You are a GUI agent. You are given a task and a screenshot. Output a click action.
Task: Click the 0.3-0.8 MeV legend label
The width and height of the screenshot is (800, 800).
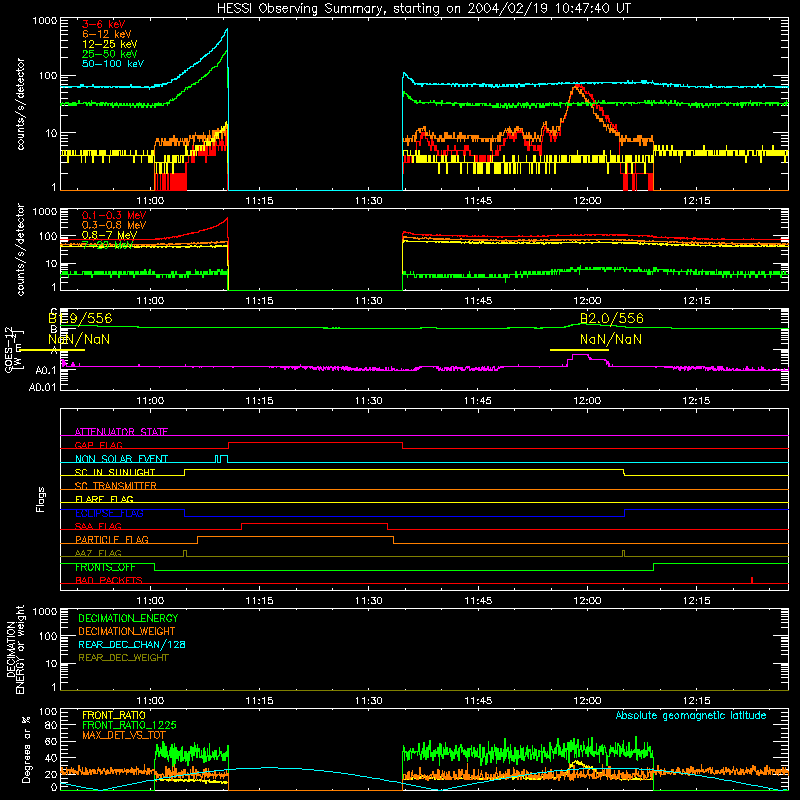(x=114, y=225)
